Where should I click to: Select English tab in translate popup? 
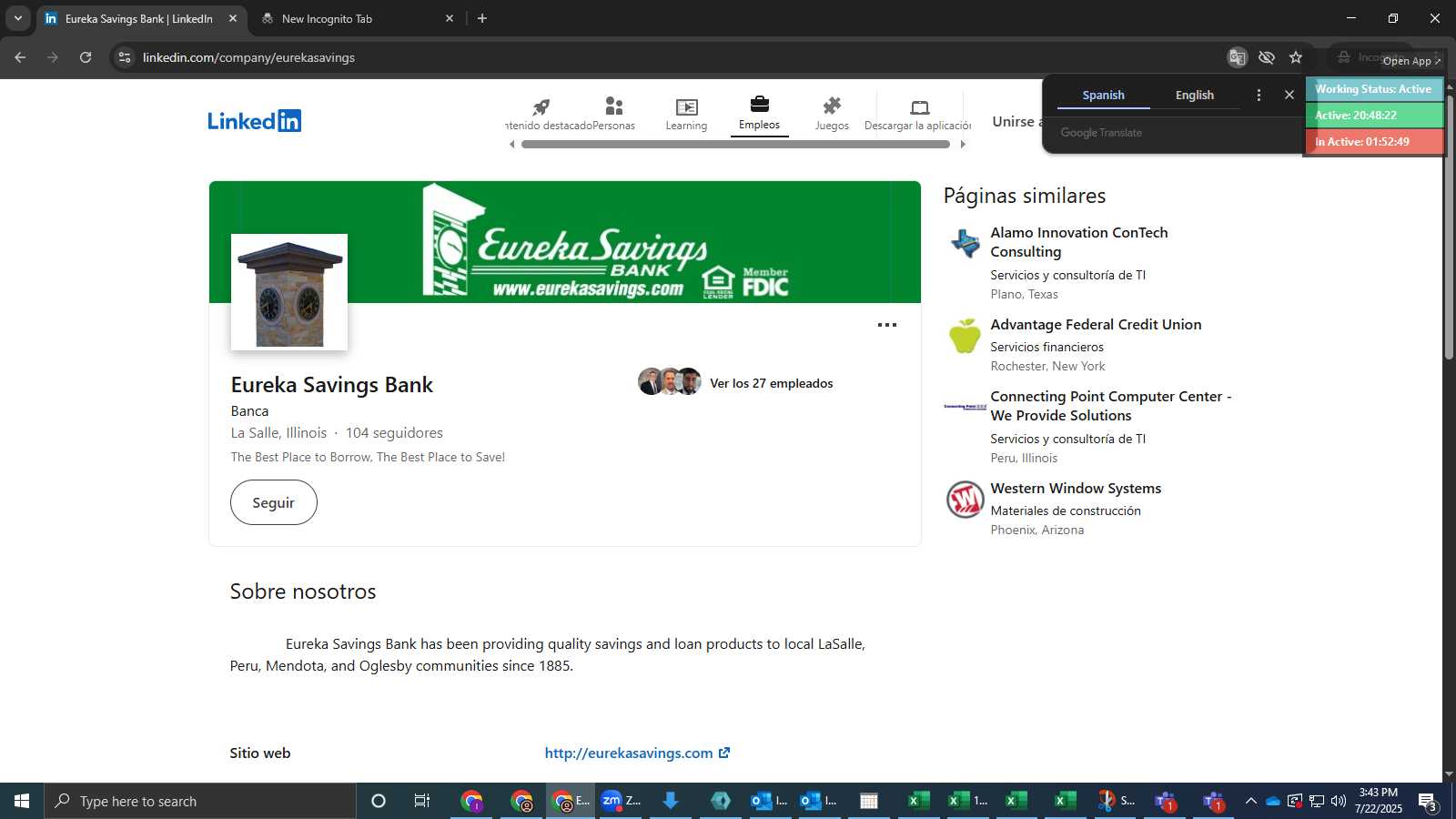coord(1195,95)
